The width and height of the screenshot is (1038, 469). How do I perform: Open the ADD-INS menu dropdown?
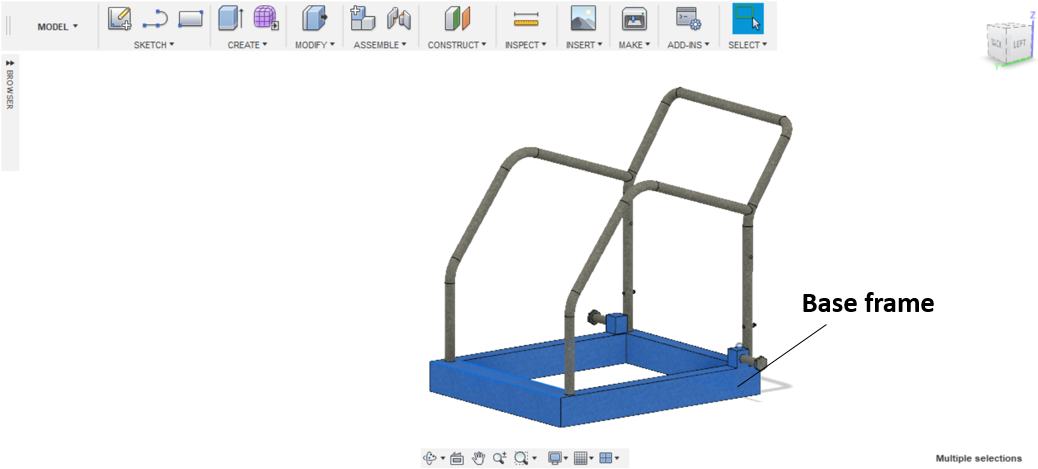click(688, 45)
